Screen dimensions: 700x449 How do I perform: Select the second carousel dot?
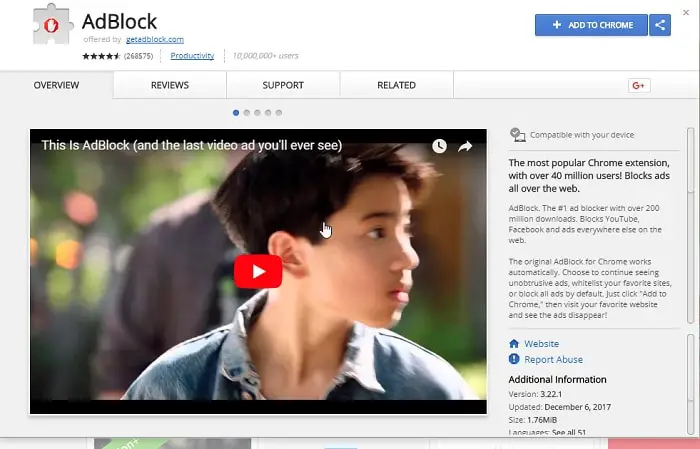246,113
